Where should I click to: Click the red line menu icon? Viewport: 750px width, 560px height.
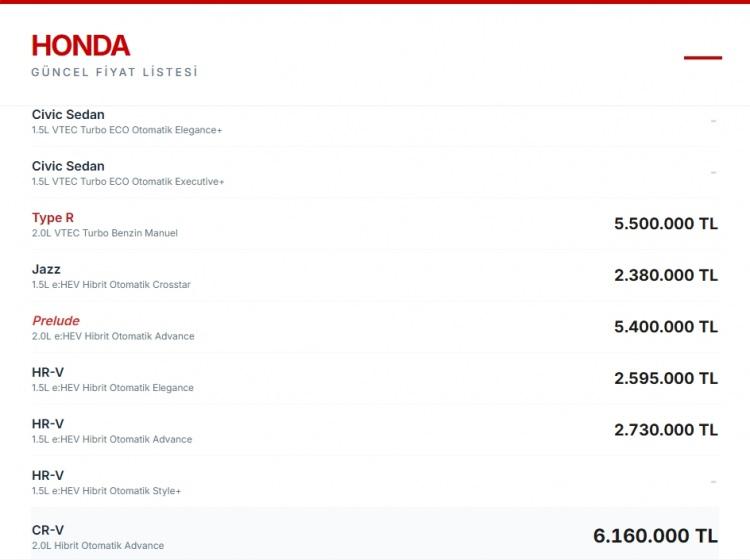[x=702, y=58]
